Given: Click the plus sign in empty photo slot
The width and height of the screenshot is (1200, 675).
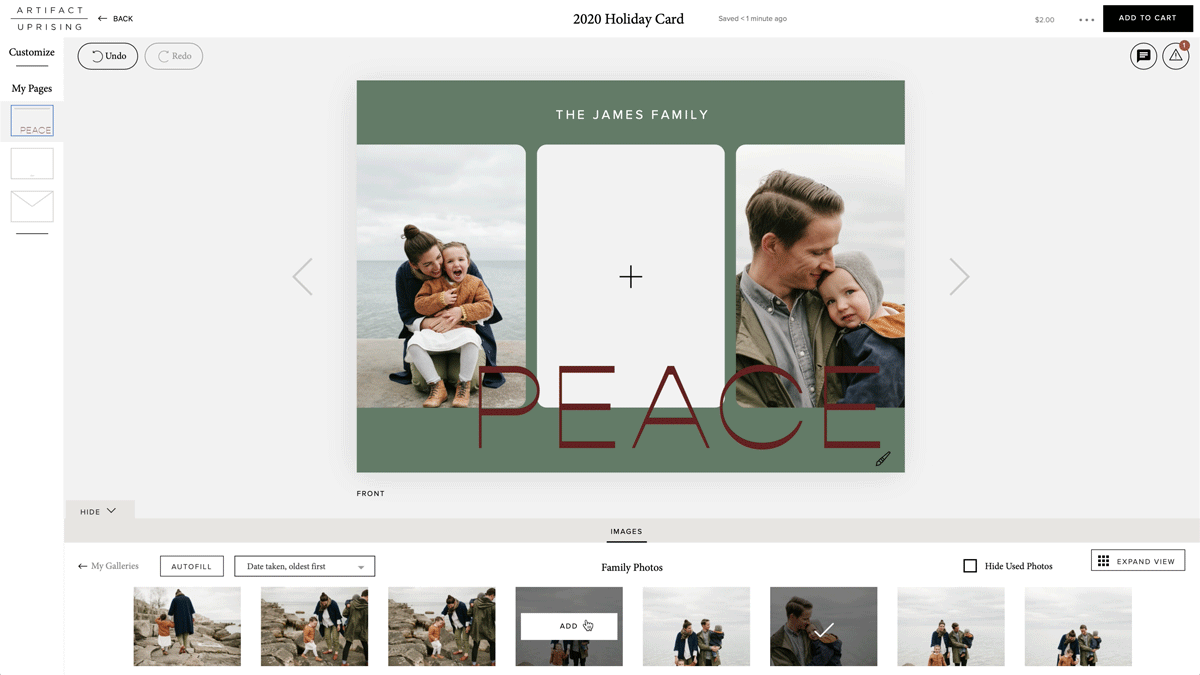Looking at the screenshot, I should point(630,277).
